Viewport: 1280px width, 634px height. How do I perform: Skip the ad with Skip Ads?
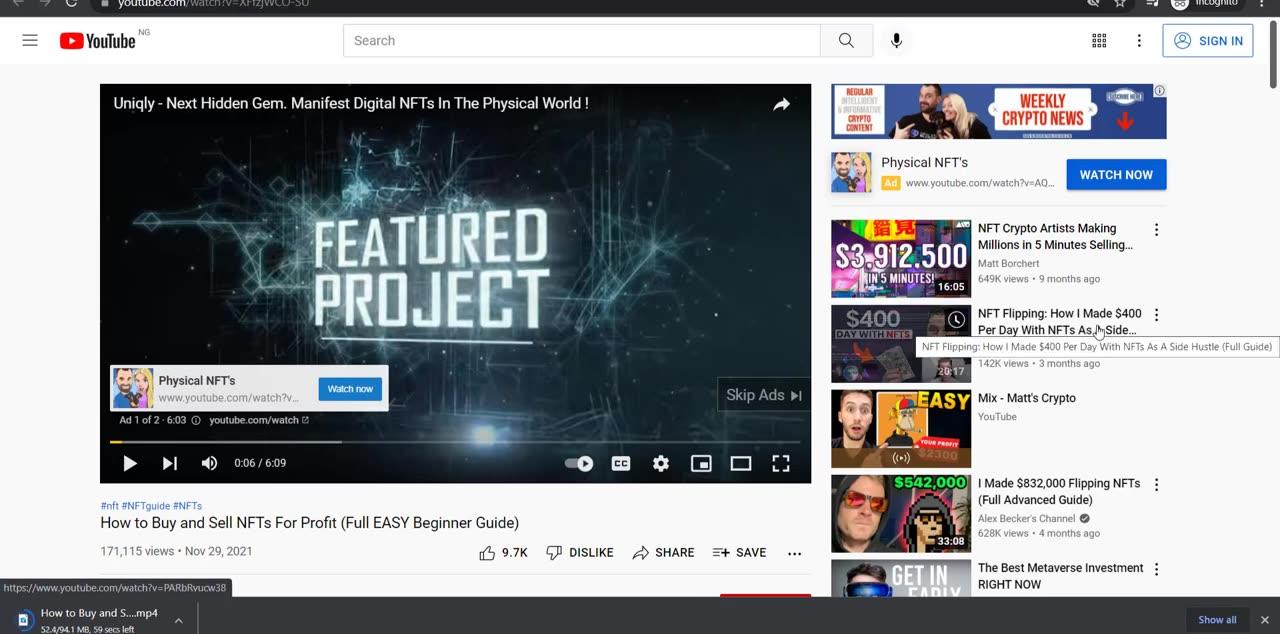pos(762,395)
